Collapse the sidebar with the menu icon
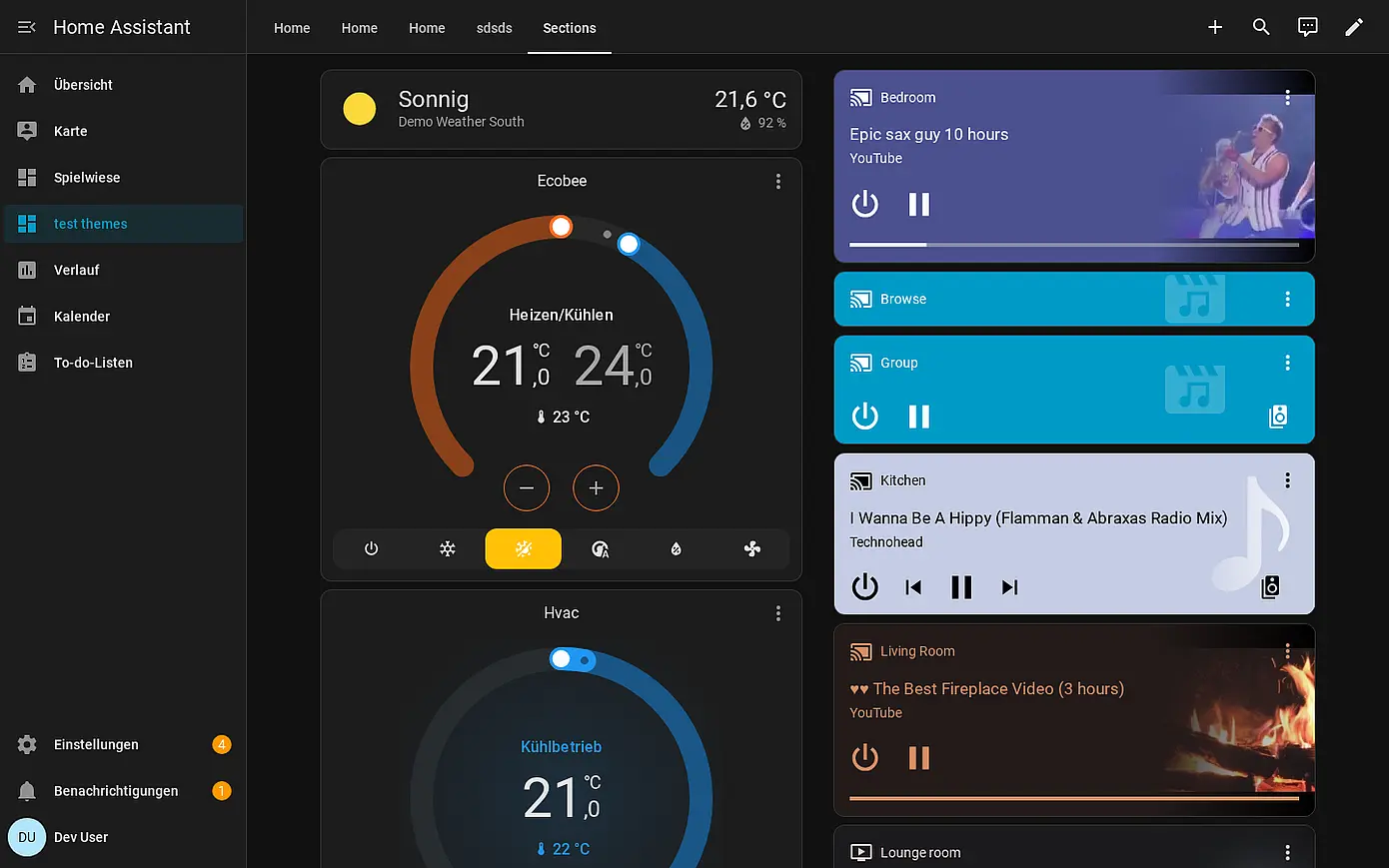 [27, 27]
